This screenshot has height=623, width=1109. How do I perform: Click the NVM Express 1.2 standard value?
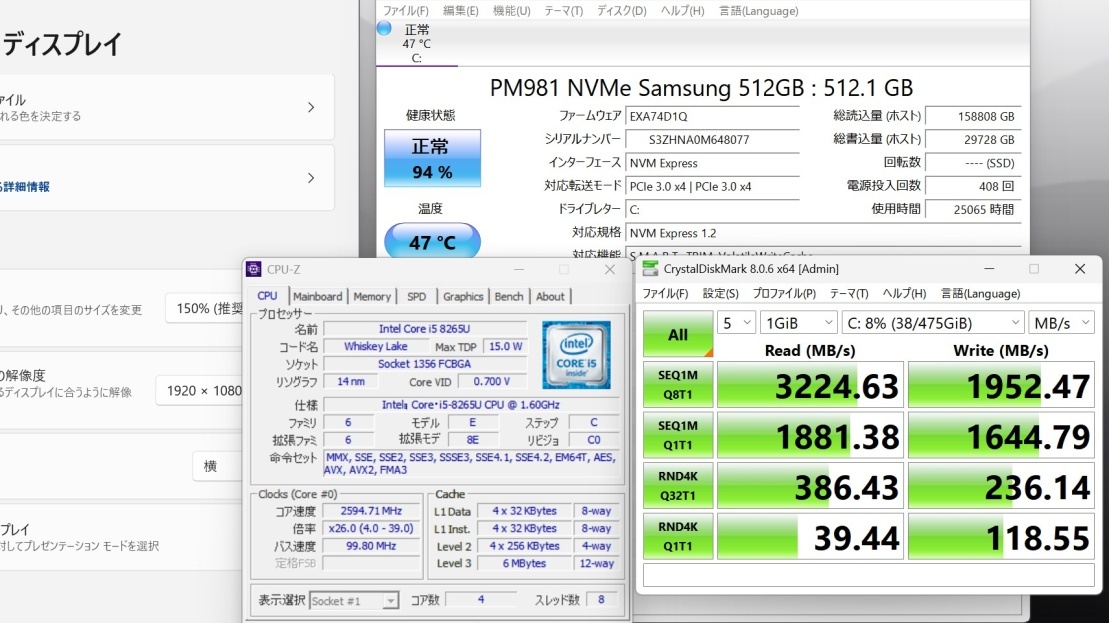point(823,233)
